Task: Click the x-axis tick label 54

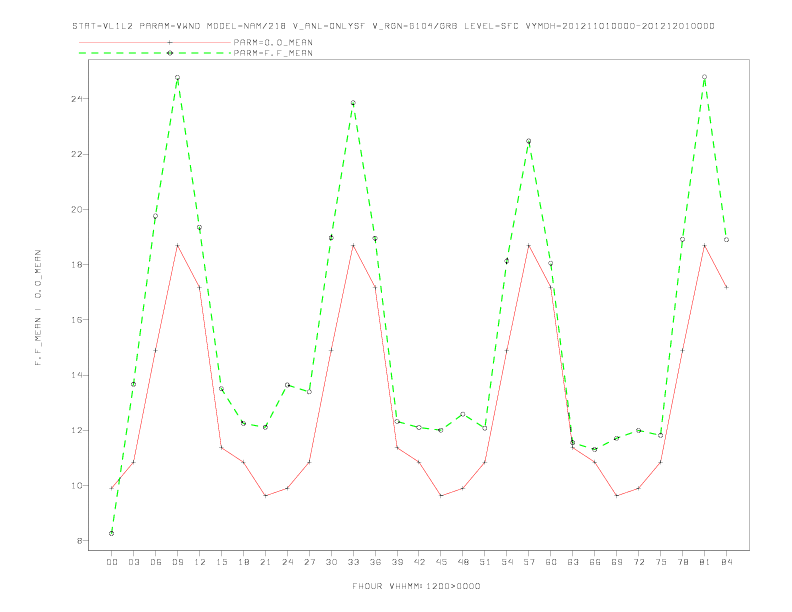Action: tap(507, 562)
